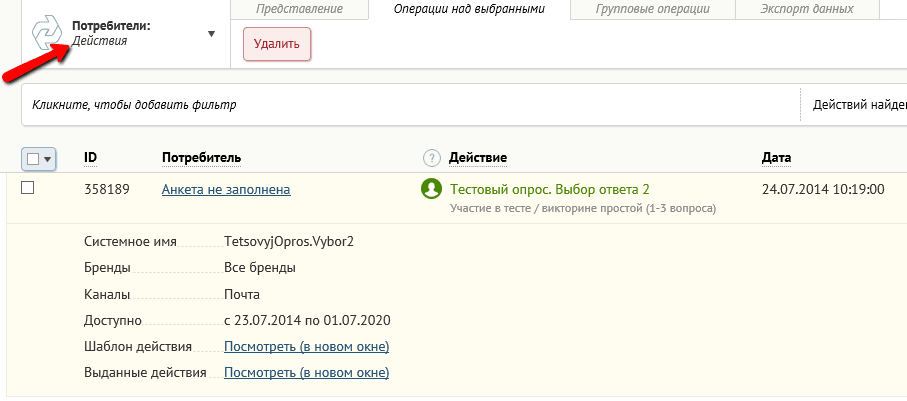Sort by the ID column header
This screenshot has width=907, height=401.
[x=90, y=158]
